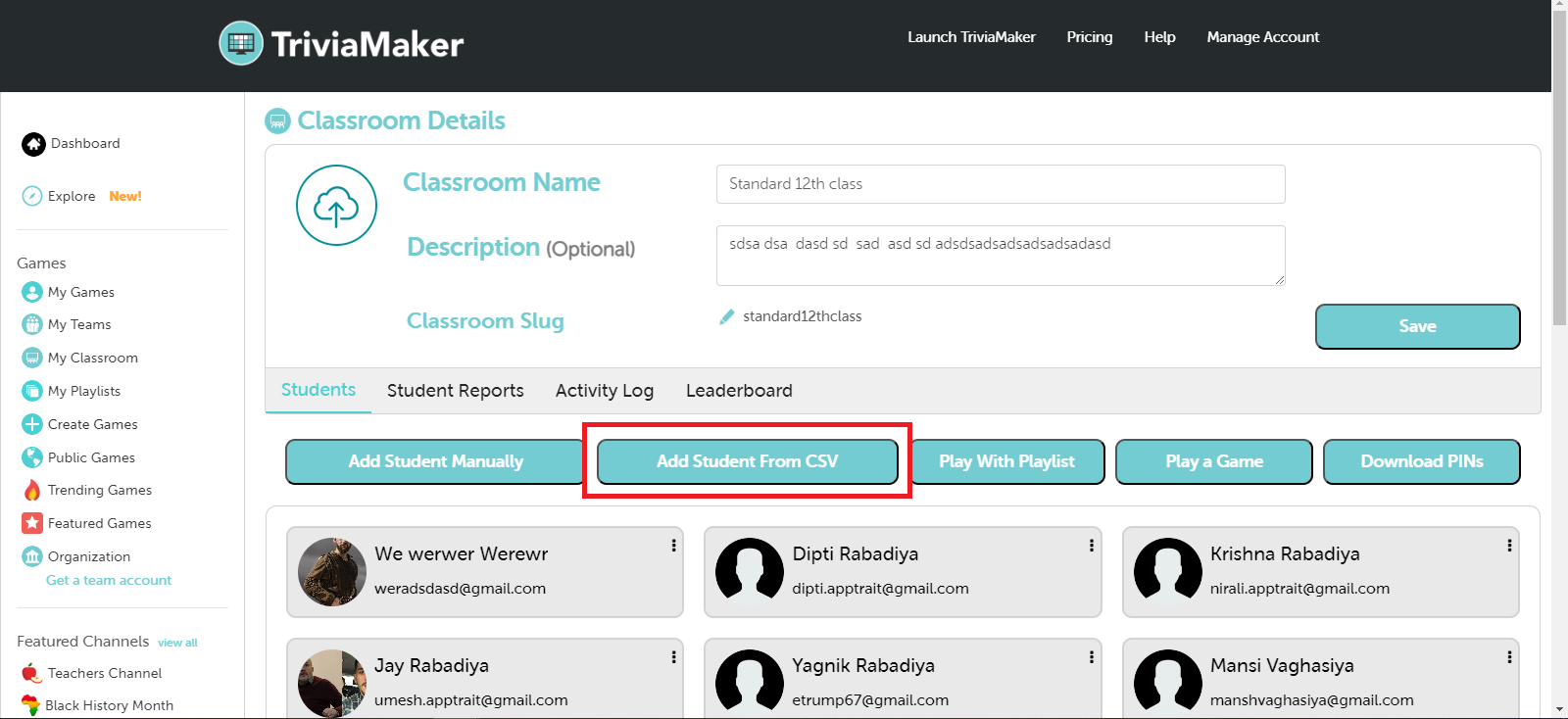
Task: Switch to the Student Reports tab
Action: click(455, 391)
